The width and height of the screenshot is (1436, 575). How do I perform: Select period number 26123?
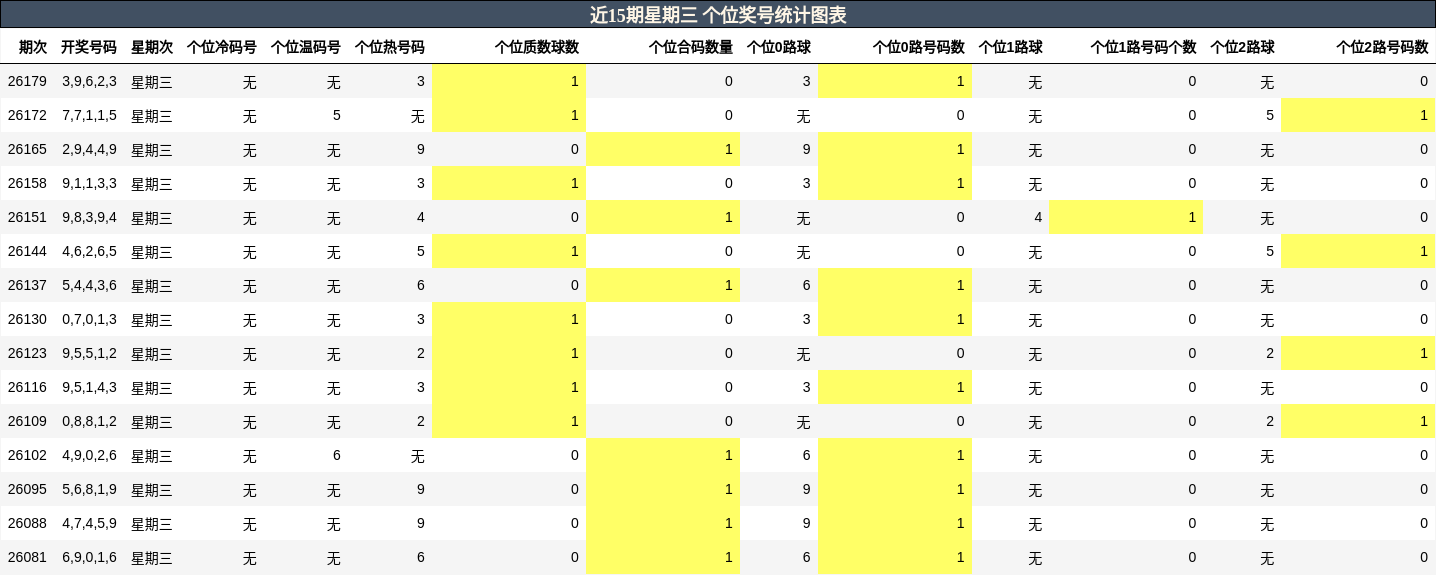click(x=27, y=353)
